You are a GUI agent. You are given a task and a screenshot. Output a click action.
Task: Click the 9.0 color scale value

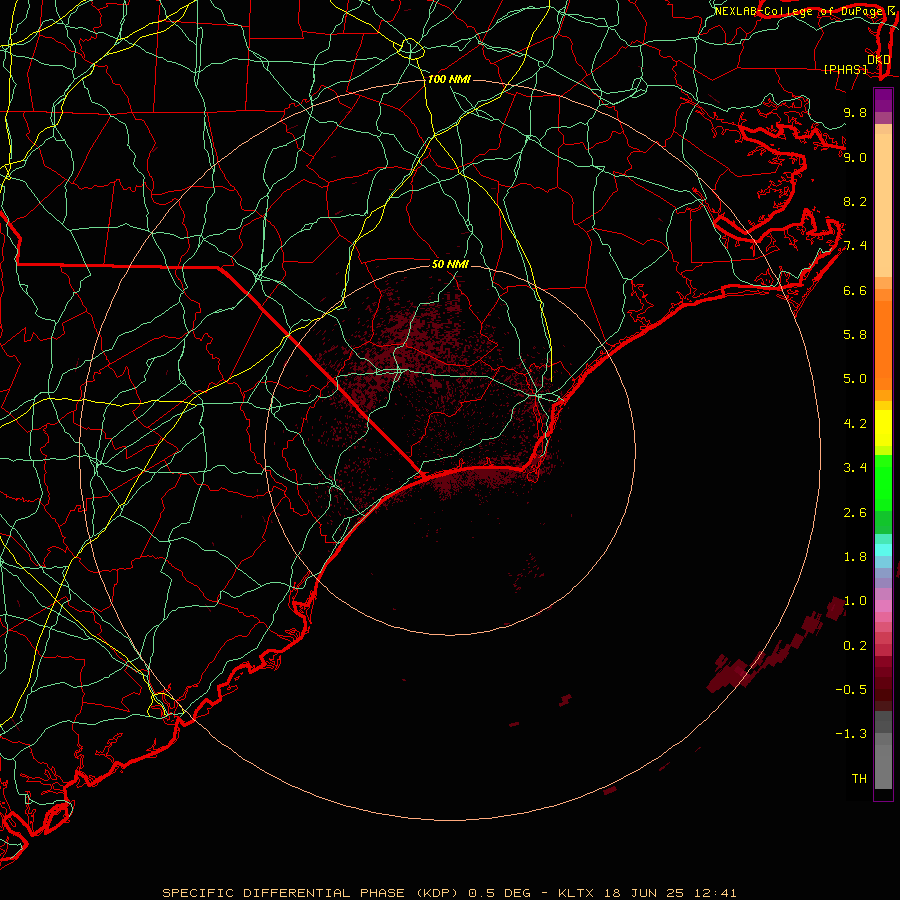click(855, 157)
